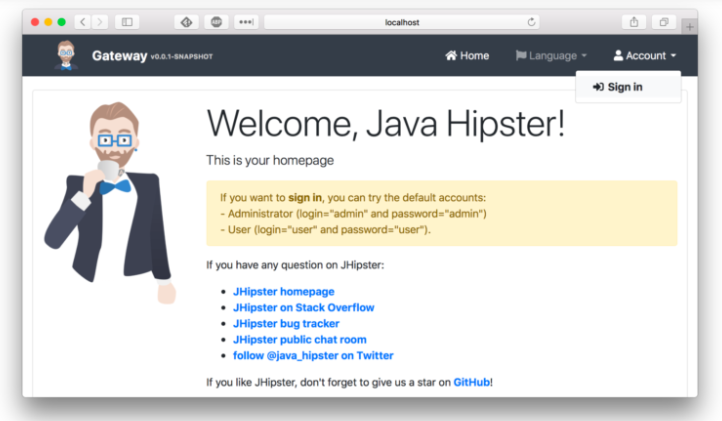
Task: Click the User default account line
Action: coord(326,229)
